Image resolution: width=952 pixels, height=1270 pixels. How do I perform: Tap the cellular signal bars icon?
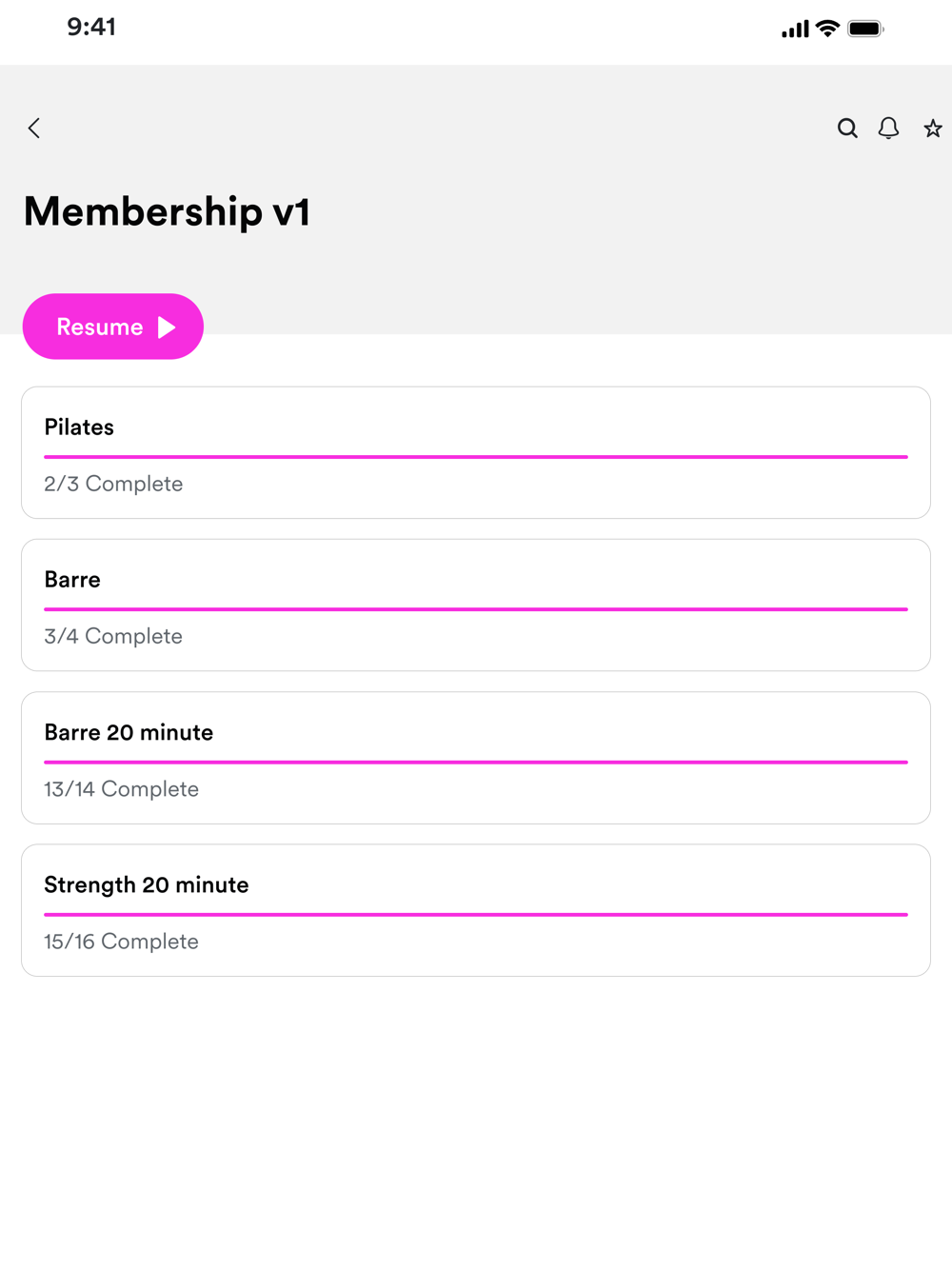[x=795, y=30]
